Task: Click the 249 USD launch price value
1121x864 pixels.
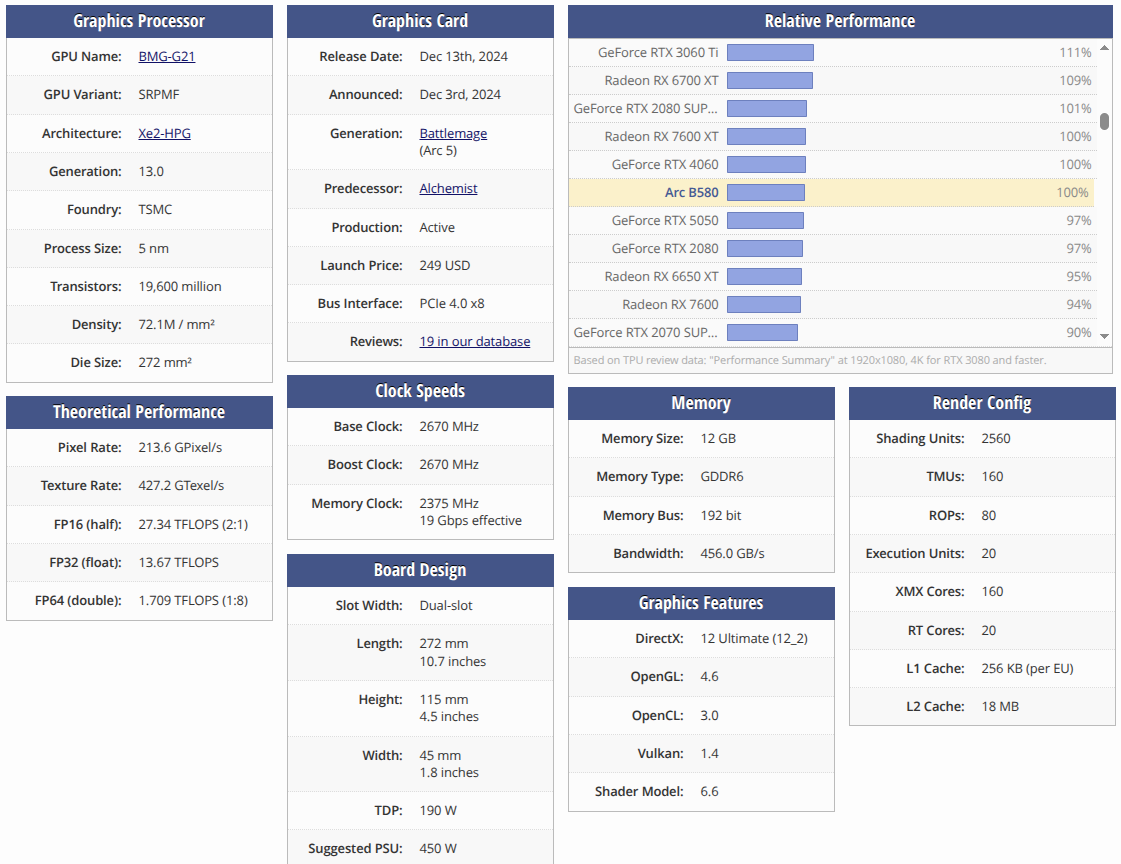Action: coord(445,265)
